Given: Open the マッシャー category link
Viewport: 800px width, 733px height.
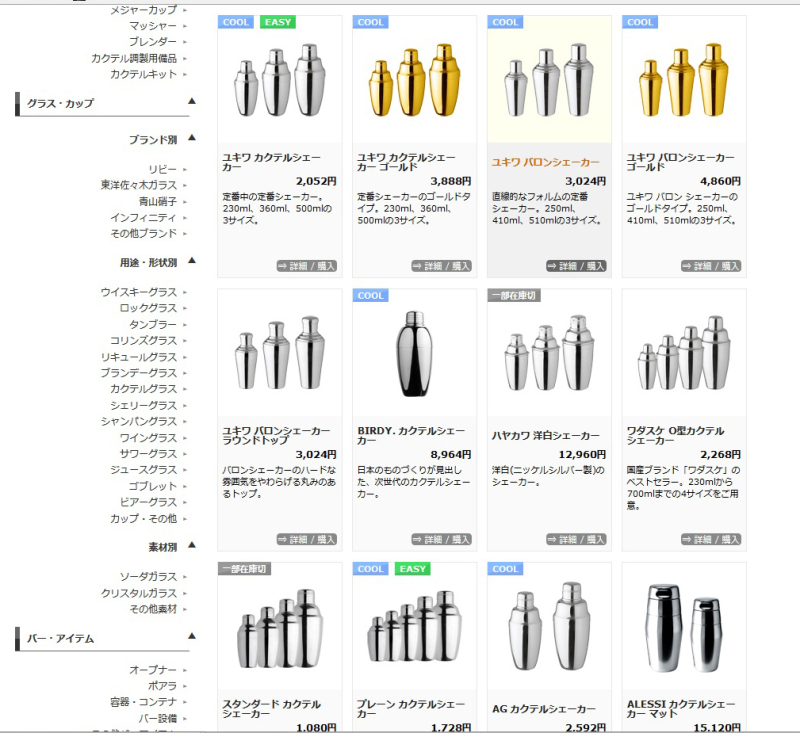Looking at the screenshot, I should tap(153, 26).
